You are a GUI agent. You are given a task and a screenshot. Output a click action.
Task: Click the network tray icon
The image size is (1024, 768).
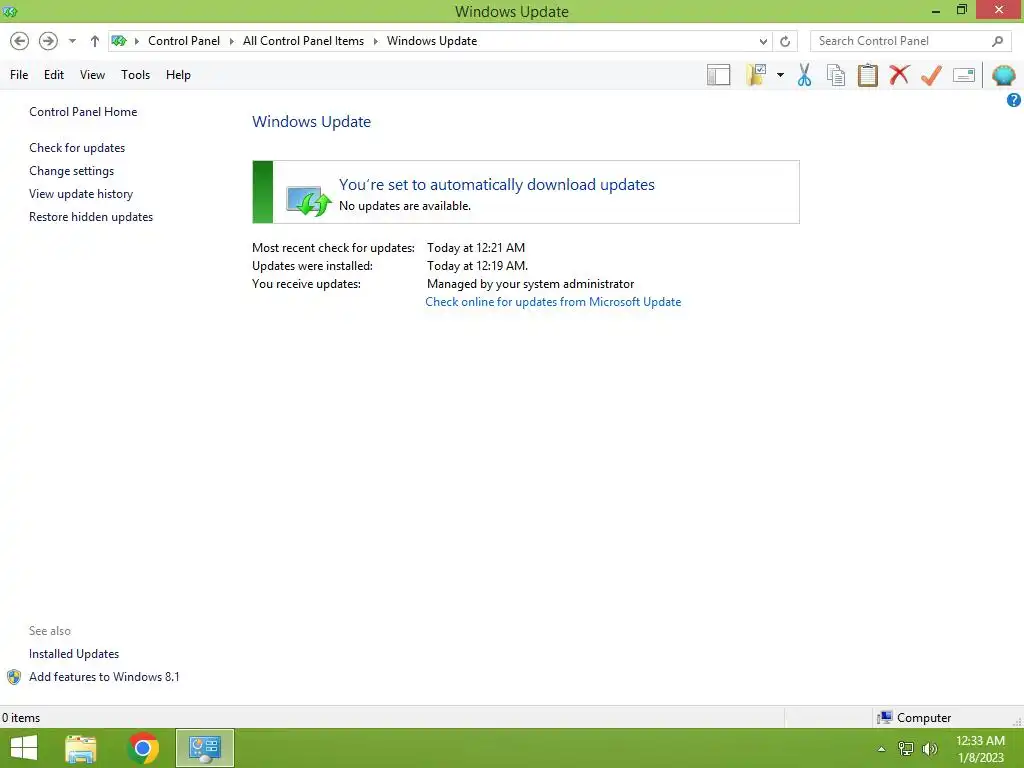(906, 749)
